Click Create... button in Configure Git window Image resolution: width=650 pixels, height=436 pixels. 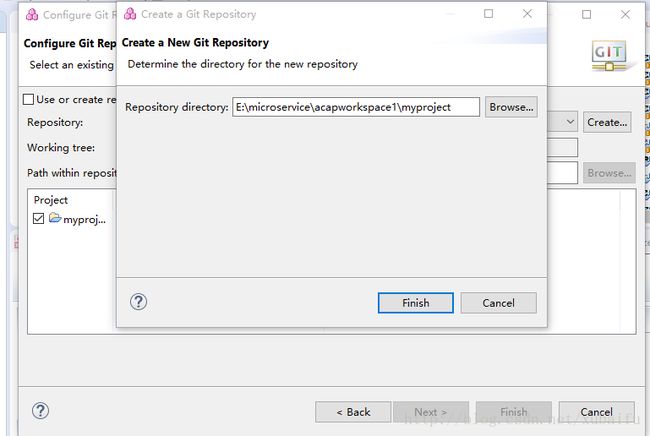[x=607, y=122]
